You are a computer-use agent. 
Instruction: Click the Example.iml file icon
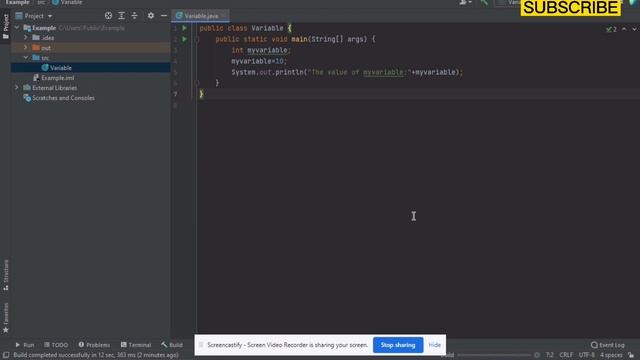pos(36,78)
